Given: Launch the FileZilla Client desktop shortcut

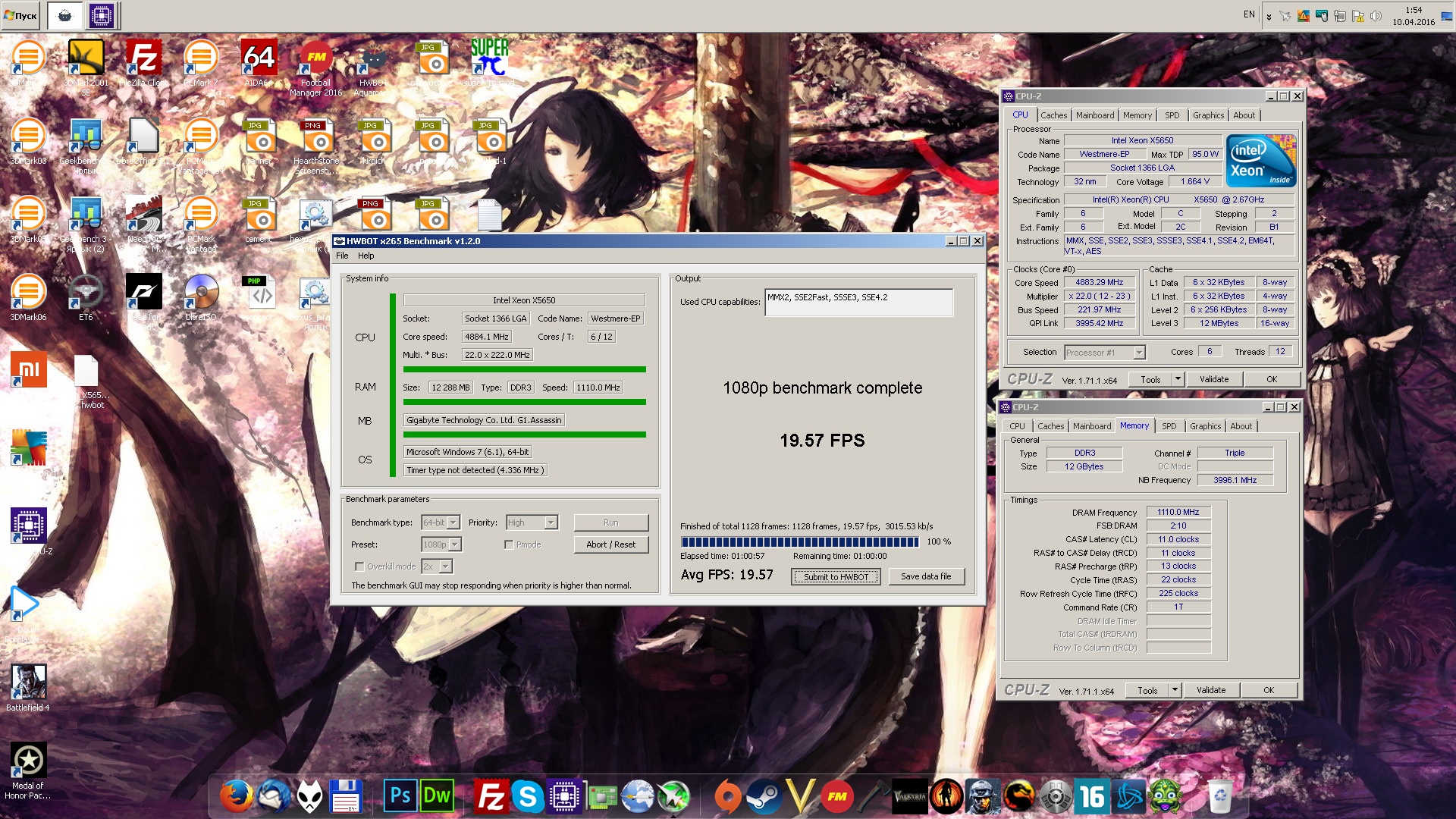Looking at the screenshot, I should [x=143, y=58].
